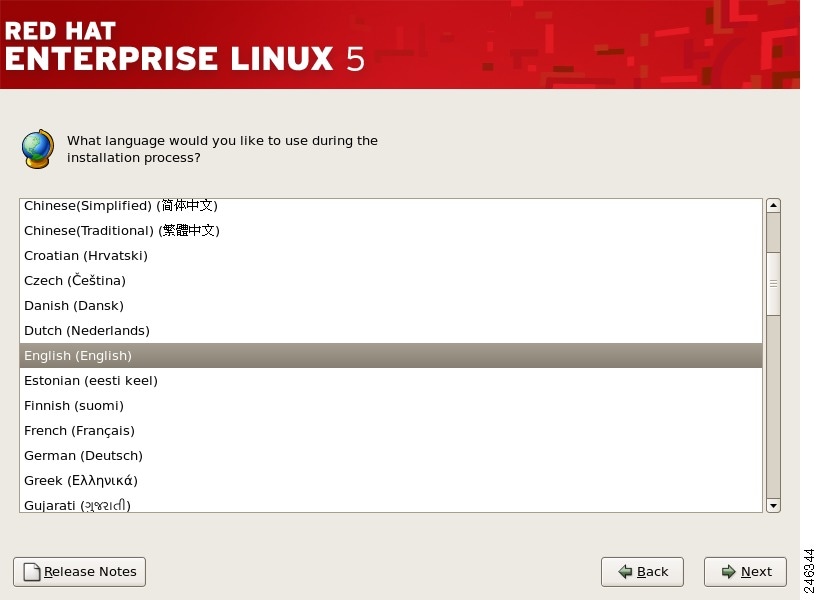Click the scrollbar up arrow
Viewport: 816px width, 600px height.
click(x=773, y=206)
